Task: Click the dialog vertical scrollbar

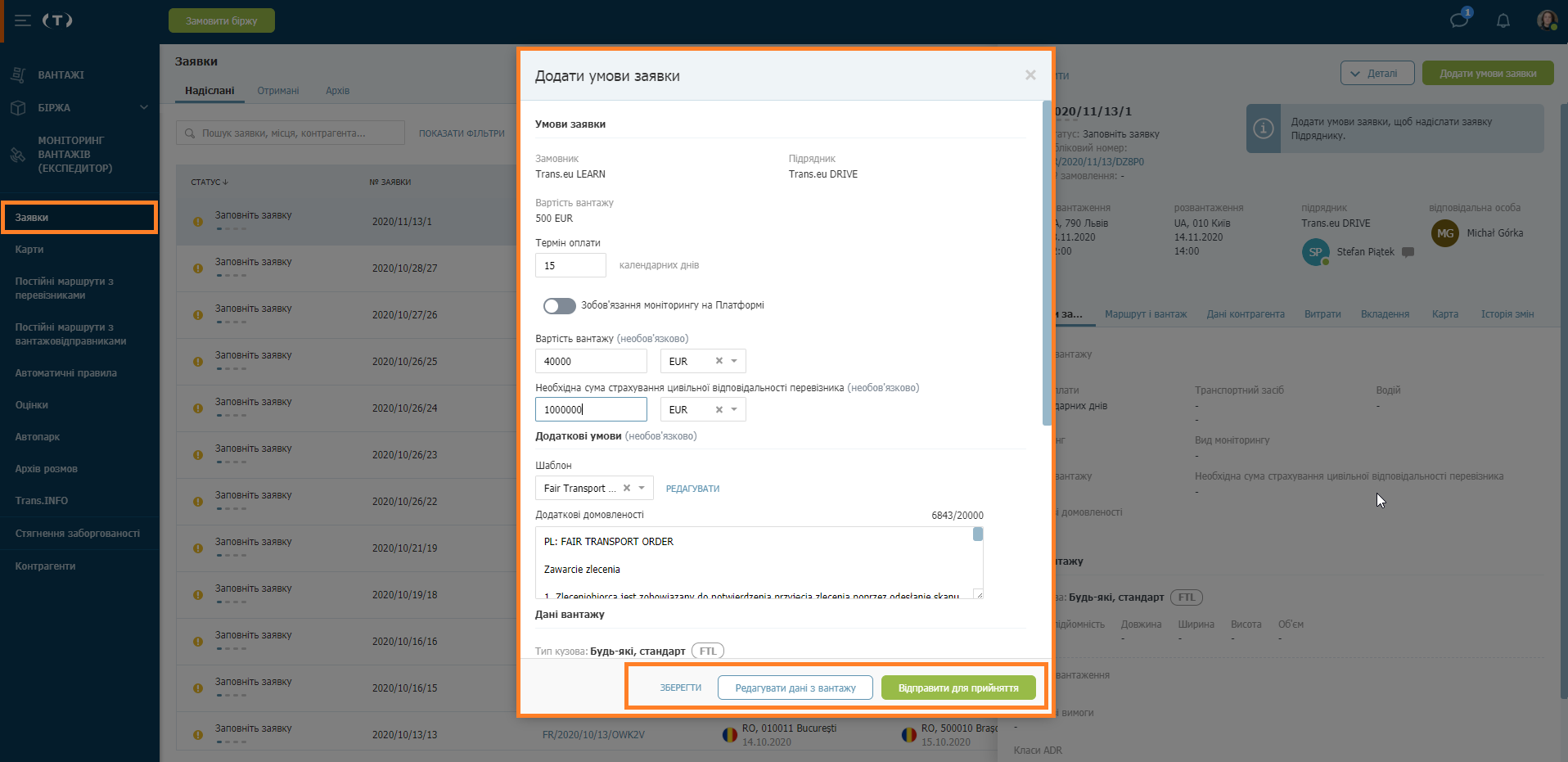Action: 1047,262
